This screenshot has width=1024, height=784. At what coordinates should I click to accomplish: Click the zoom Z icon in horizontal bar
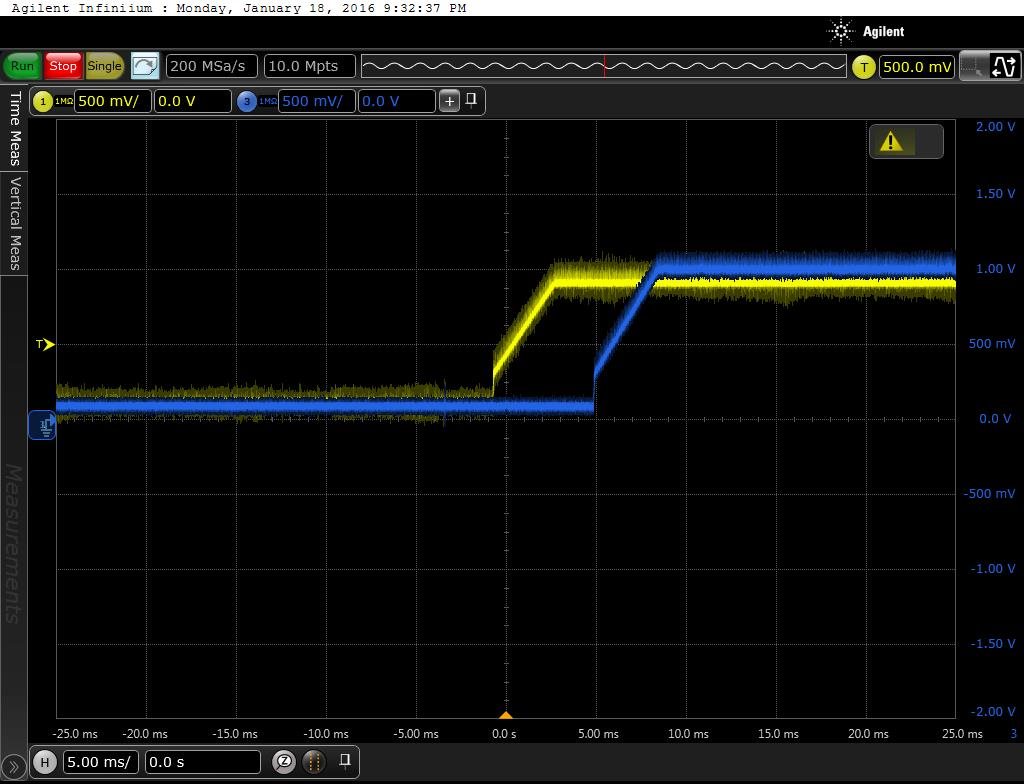pyautogui.click(x=284, y=761)
